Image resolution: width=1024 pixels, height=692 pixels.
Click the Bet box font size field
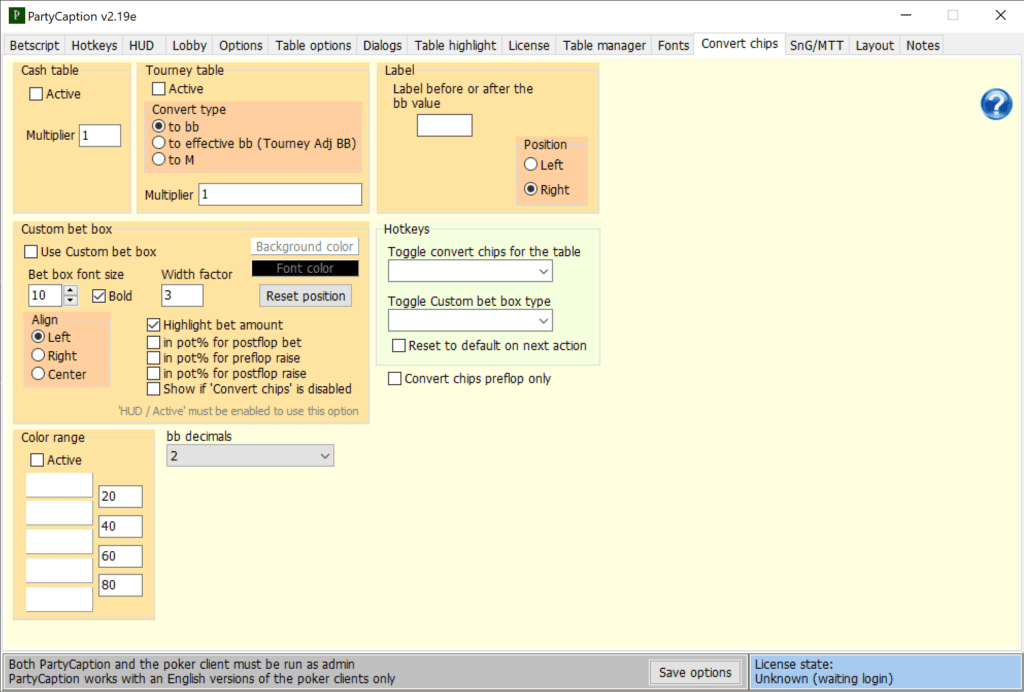pyautogui.click(x=45, y=296)
